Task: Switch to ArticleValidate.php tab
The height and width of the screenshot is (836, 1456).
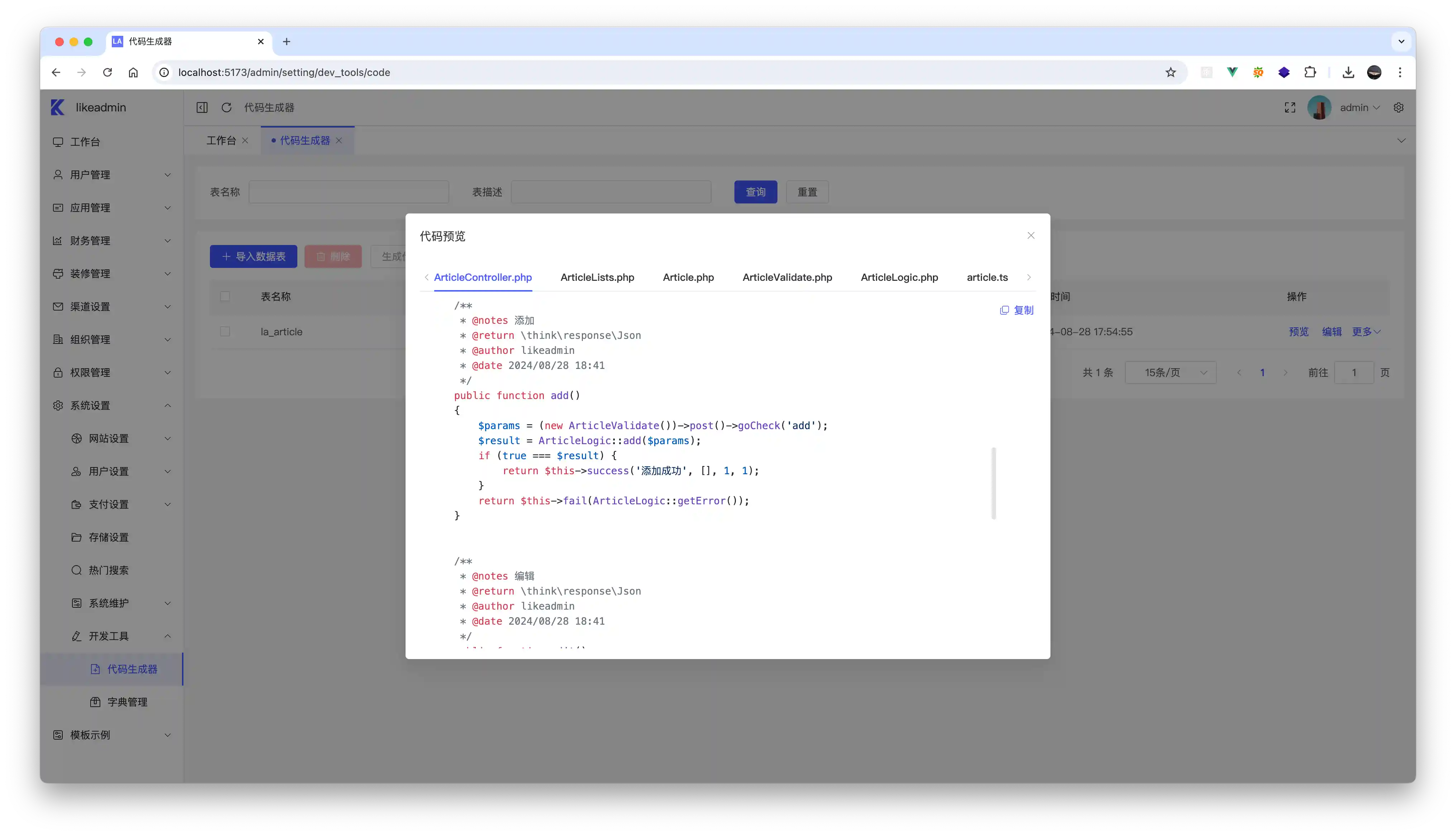Action: click(x=787, y=277)
